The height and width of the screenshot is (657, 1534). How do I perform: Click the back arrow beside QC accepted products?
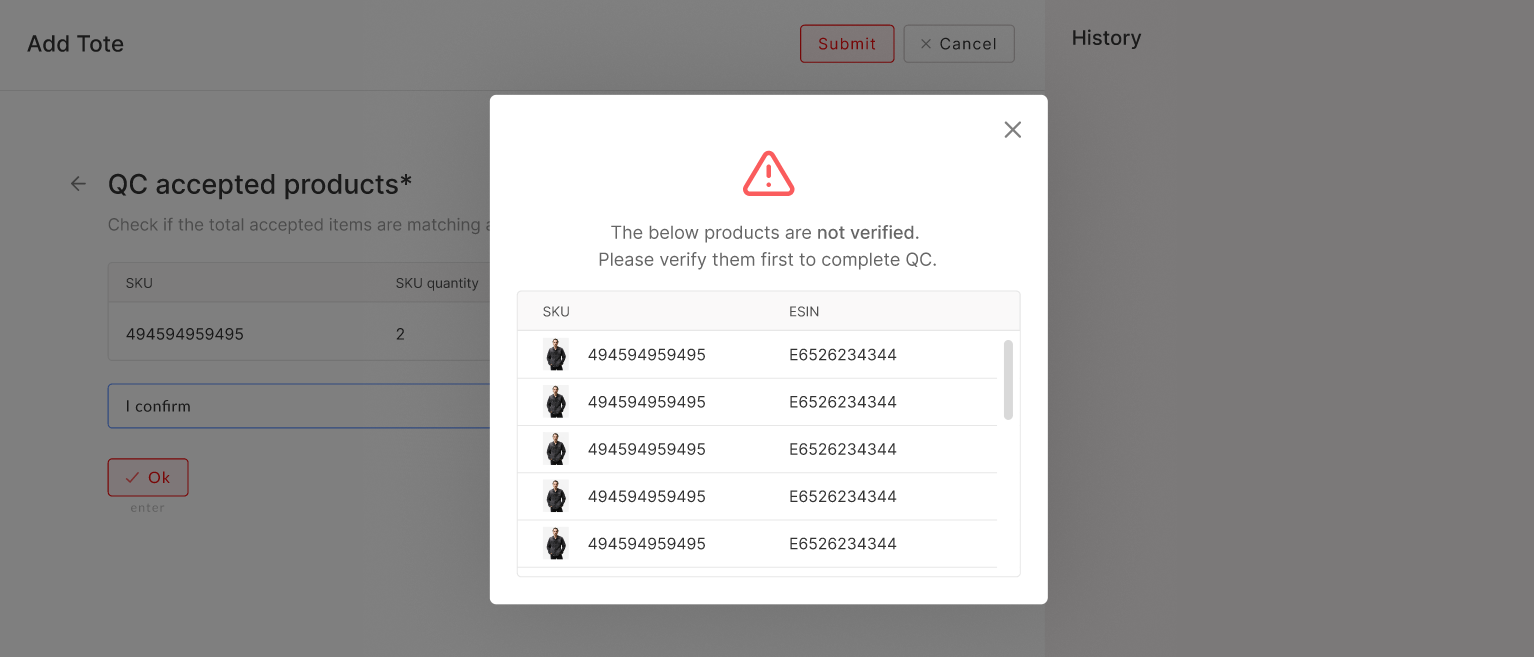pyautogui.click(x=78, y=184)
